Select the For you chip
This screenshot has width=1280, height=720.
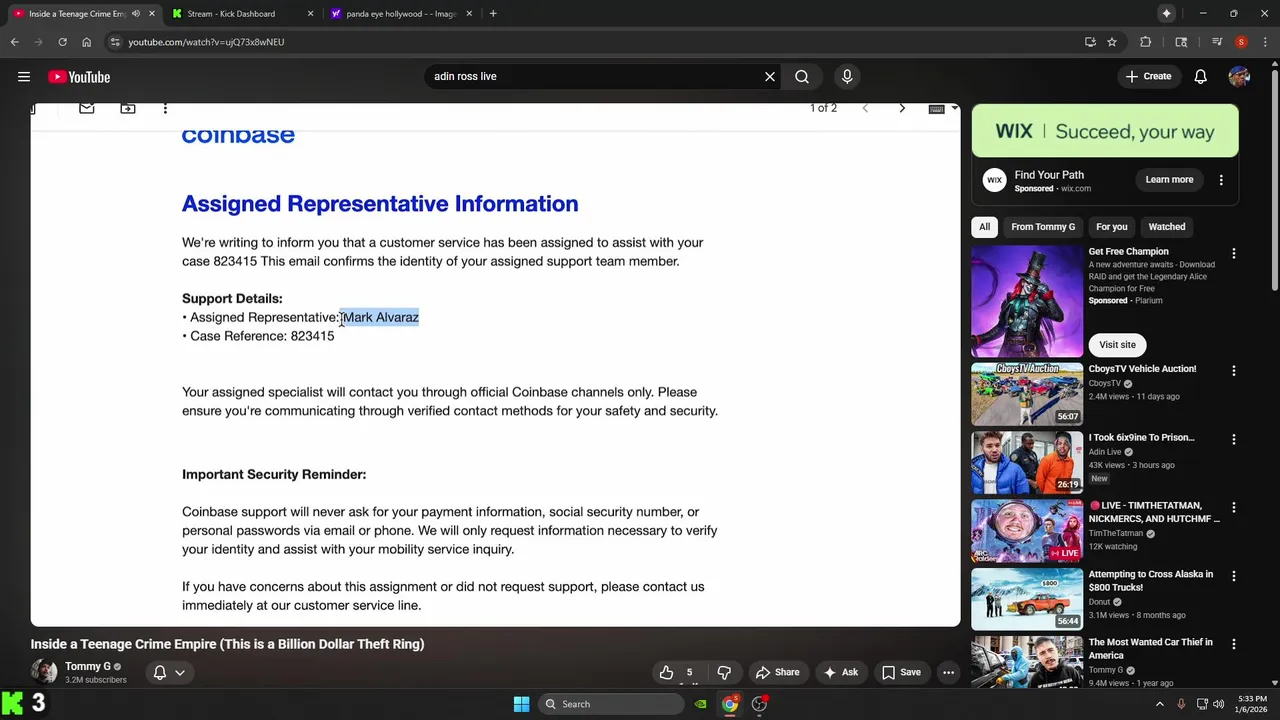(x=1111, y=227)
